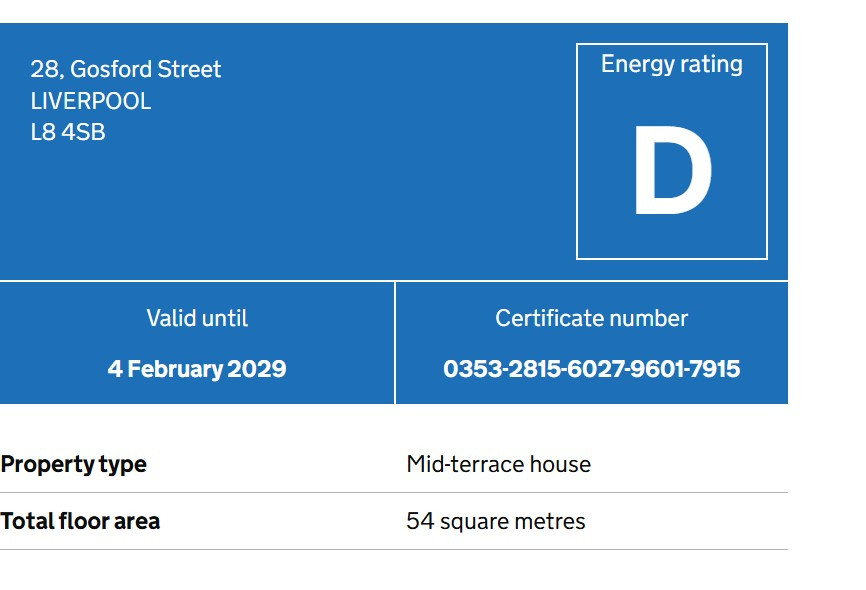866x590 pixels.
Task: Click the address line 28, Gosford Street
Action: point(126,70)
